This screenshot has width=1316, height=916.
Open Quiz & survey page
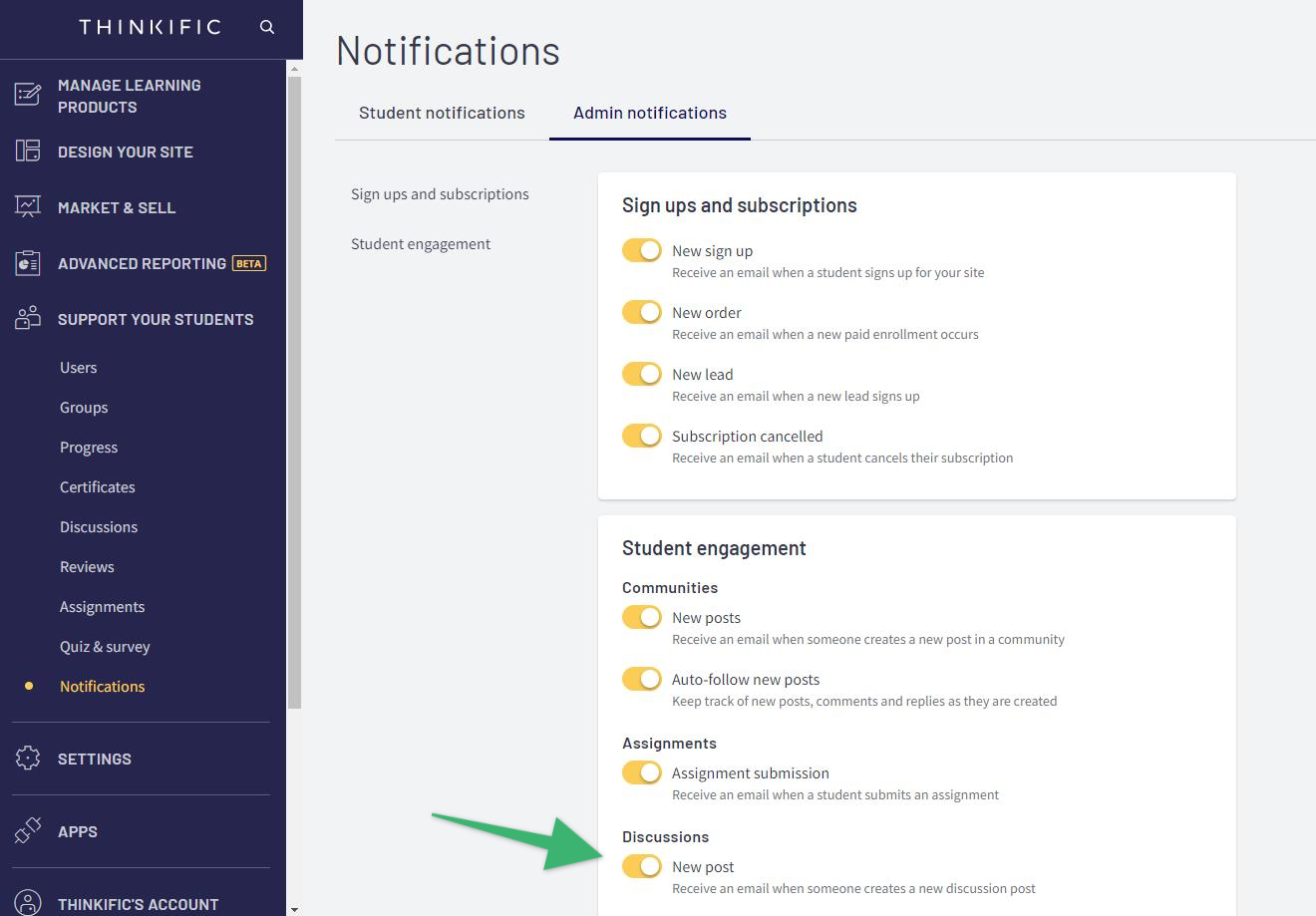pos(105,647)
